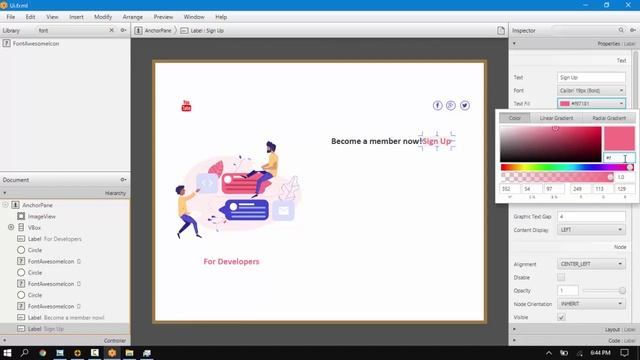Open the Content Display dropdown
Viewport: 640px width, 360px height.
click(x=591, y=230)
